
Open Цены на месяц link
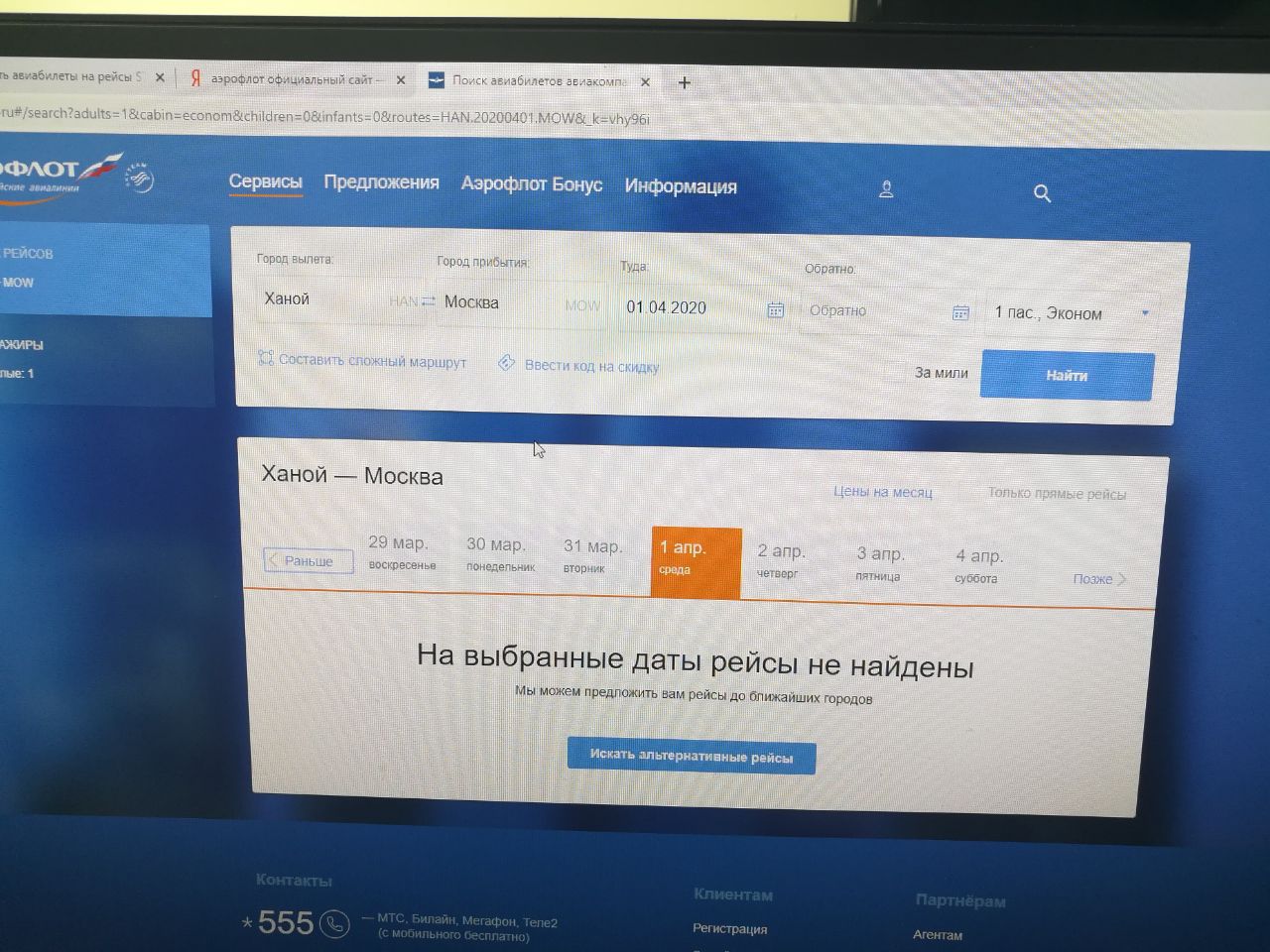click(x=882, y=491)
